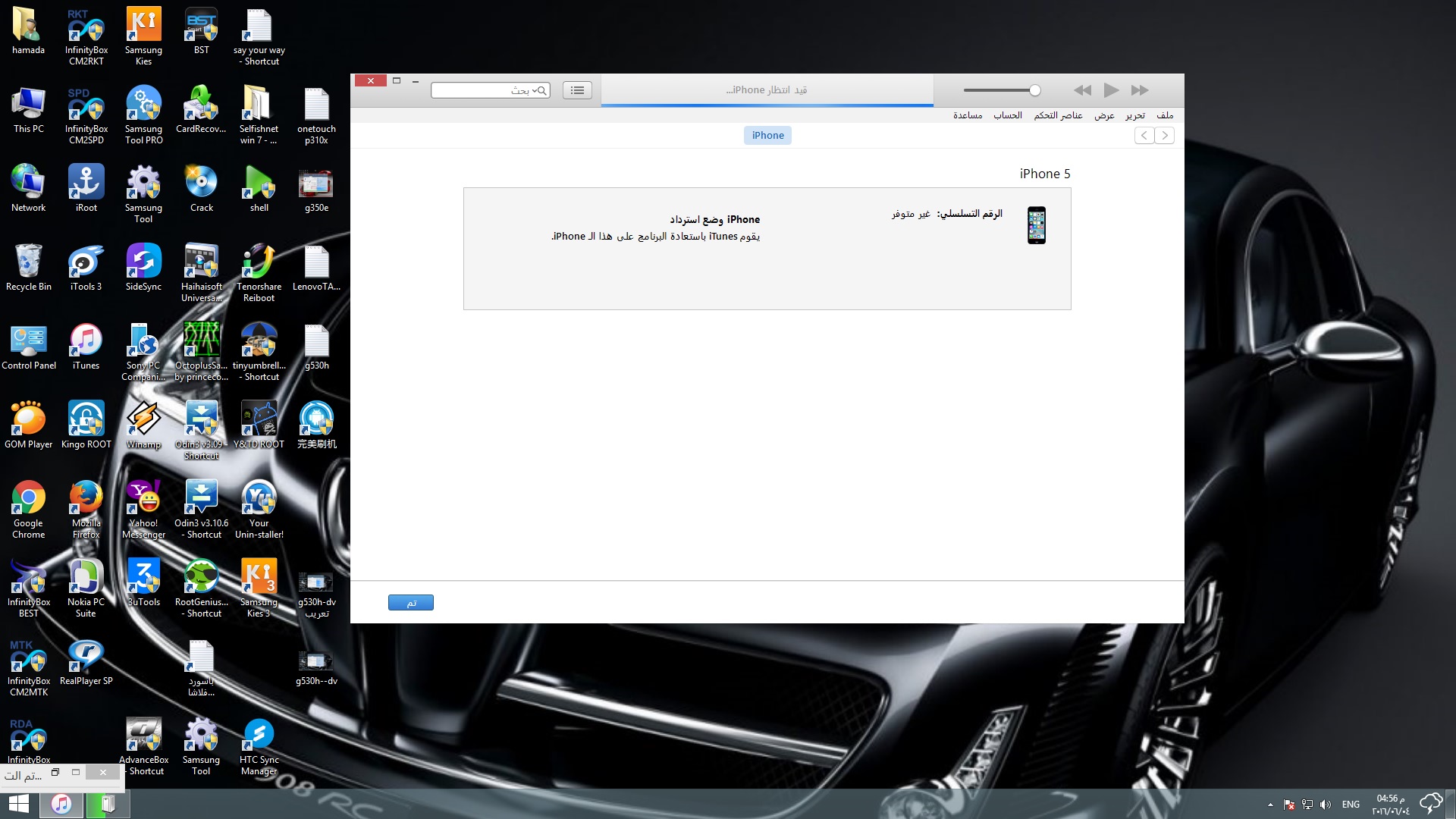The image size is (1456, 819).
Task: Select the Samsung Kies desktop icon
Action: tap(143, 36)
